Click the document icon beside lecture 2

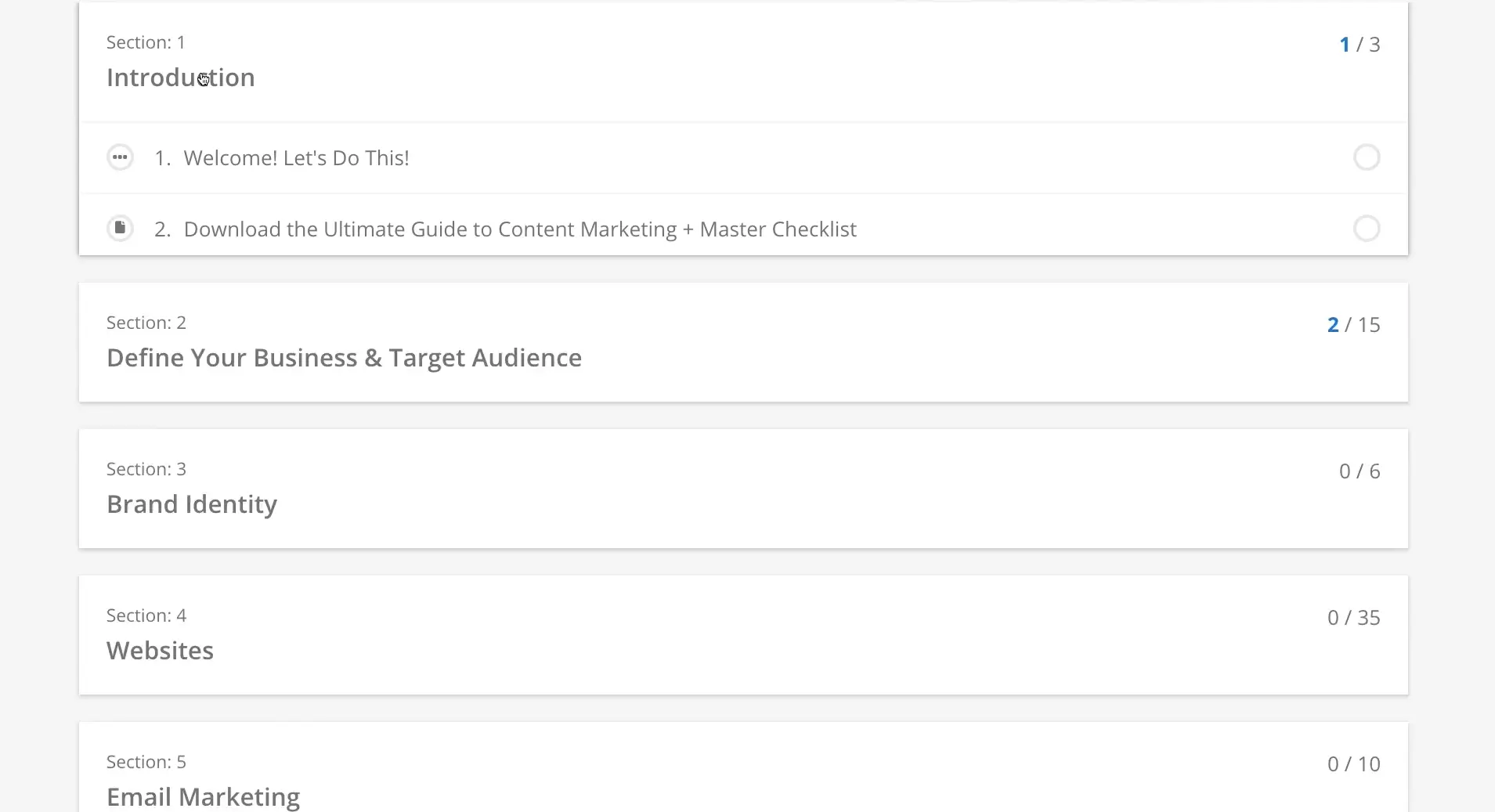120,228
